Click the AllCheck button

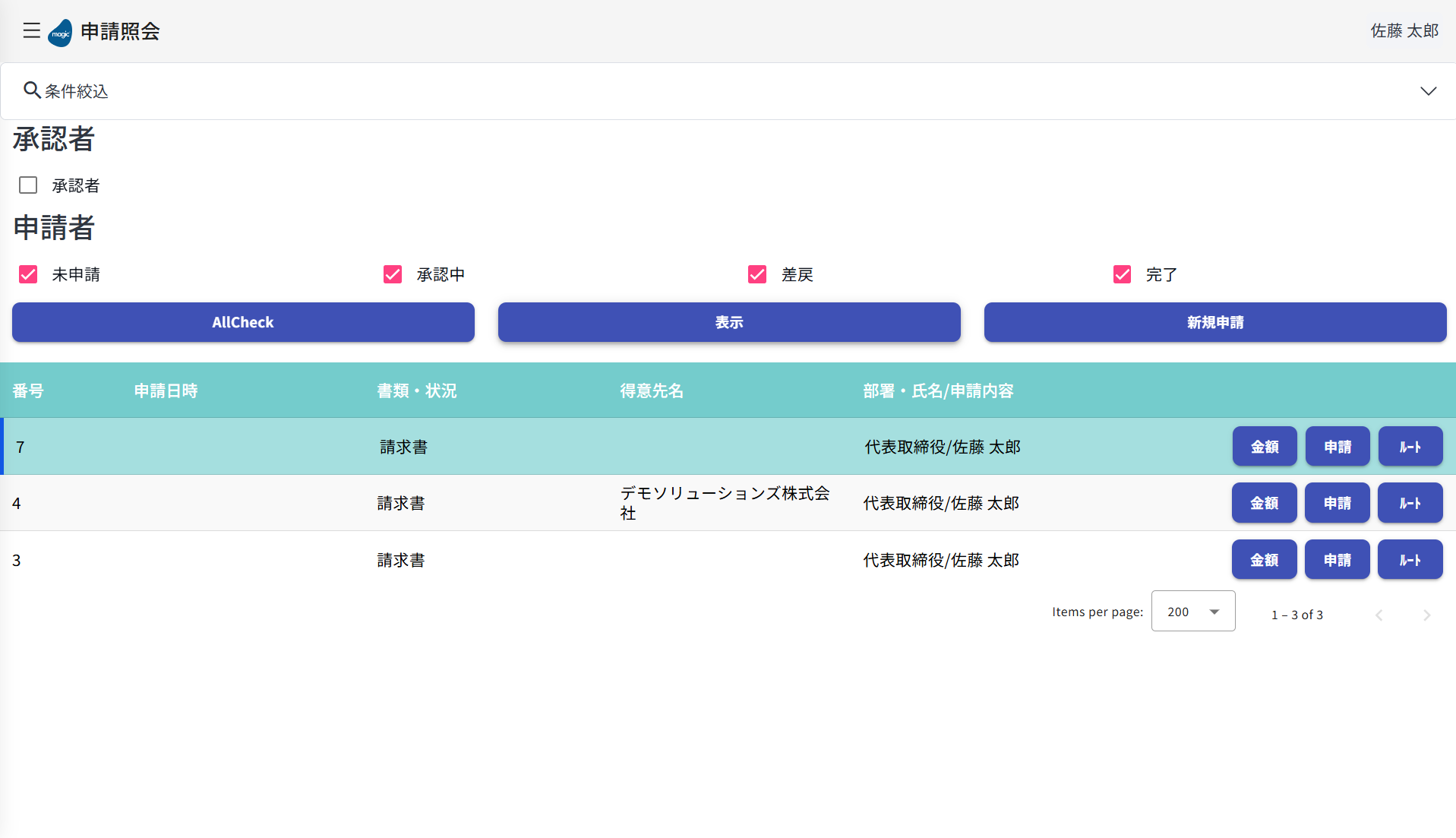click(243, 322)
